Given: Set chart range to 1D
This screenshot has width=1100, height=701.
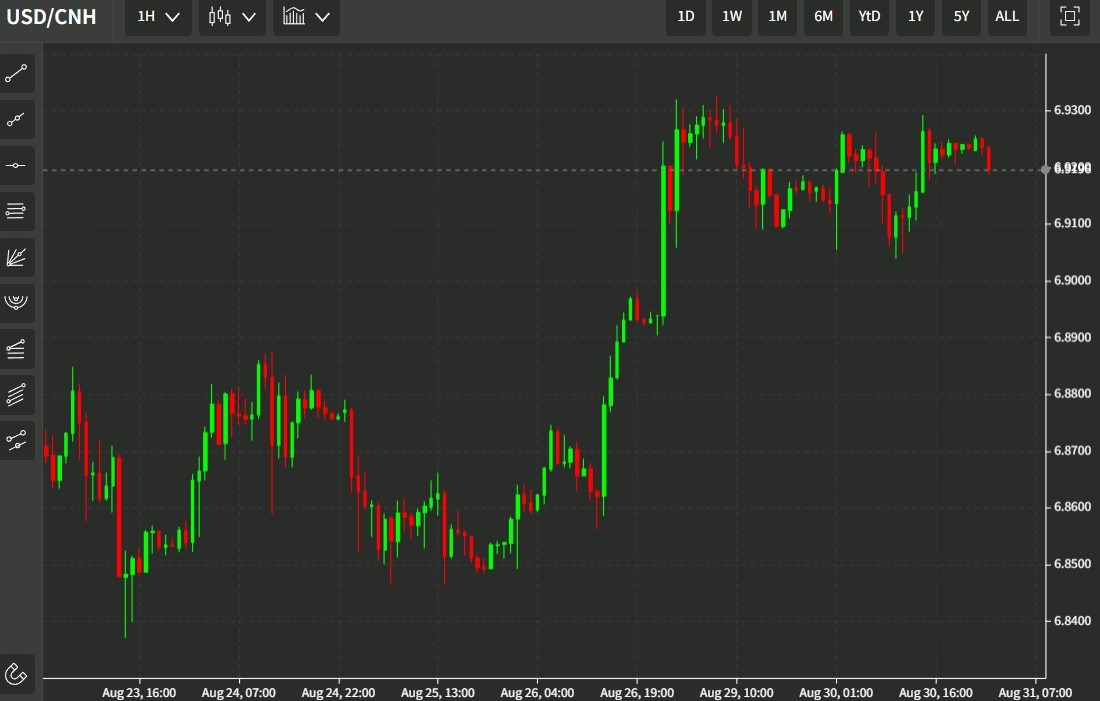Looking at the screenshot, I should click(686, 16).
